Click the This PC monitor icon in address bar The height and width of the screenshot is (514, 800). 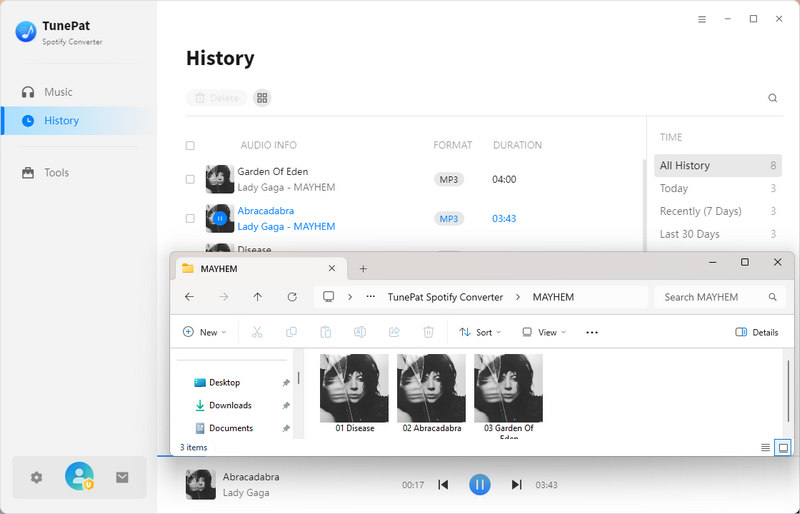tap(329, 297)
